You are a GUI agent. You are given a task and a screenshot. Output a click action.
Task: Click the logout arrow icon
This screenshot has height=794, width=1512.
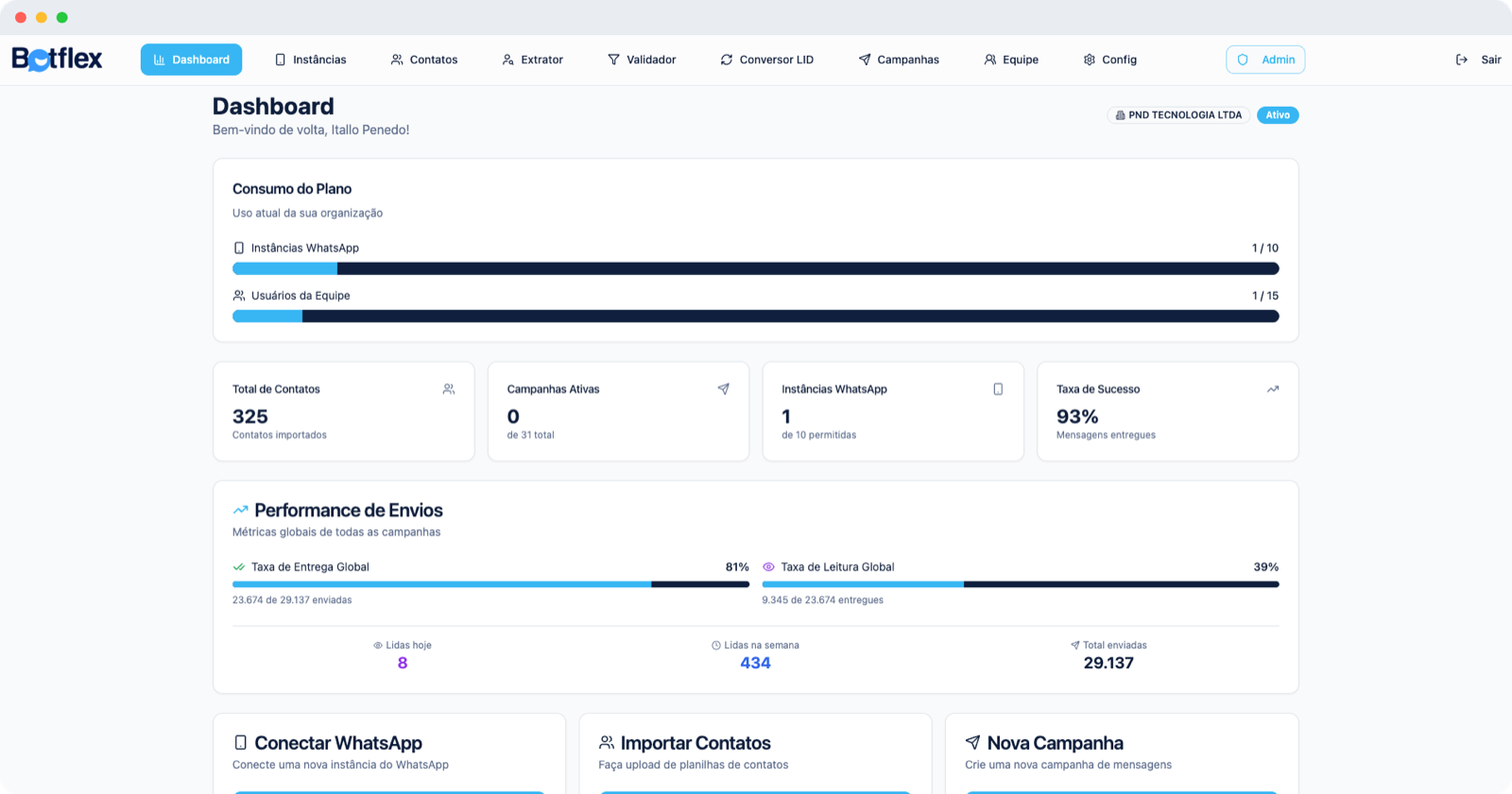coord(1462,60)
